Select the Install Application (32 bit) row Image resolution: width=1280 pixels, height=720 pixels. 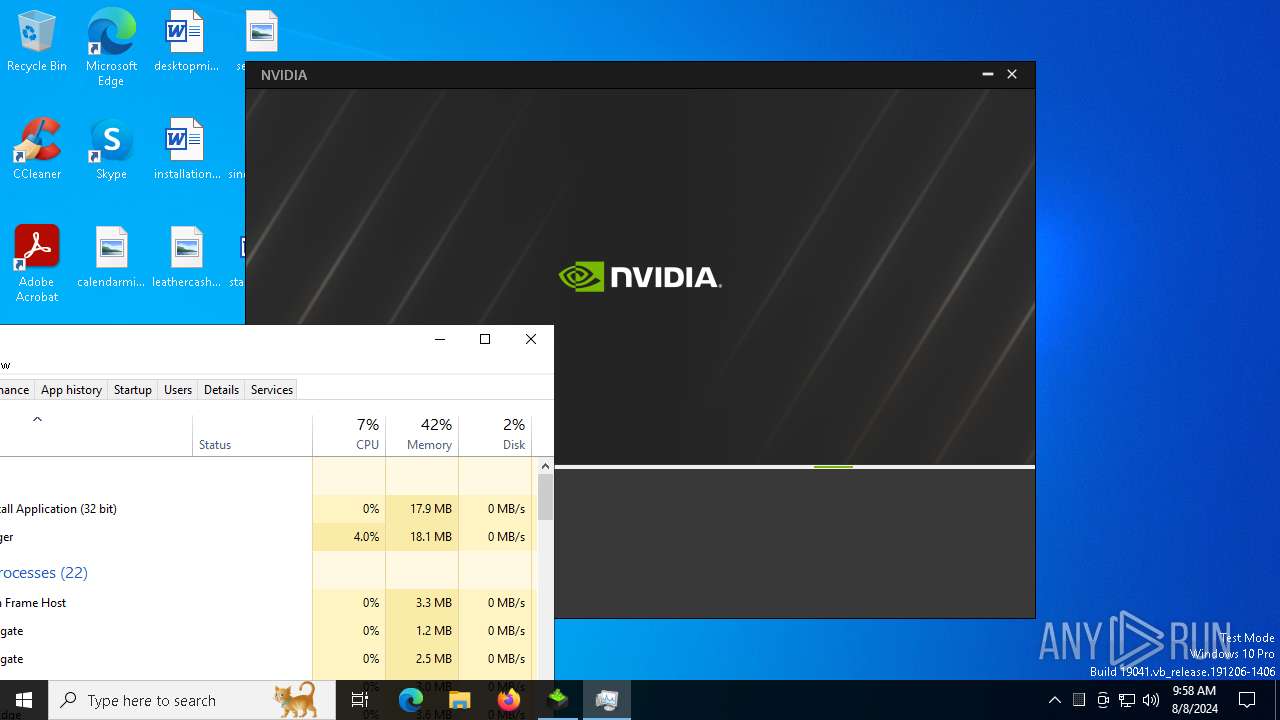[266, 509]
